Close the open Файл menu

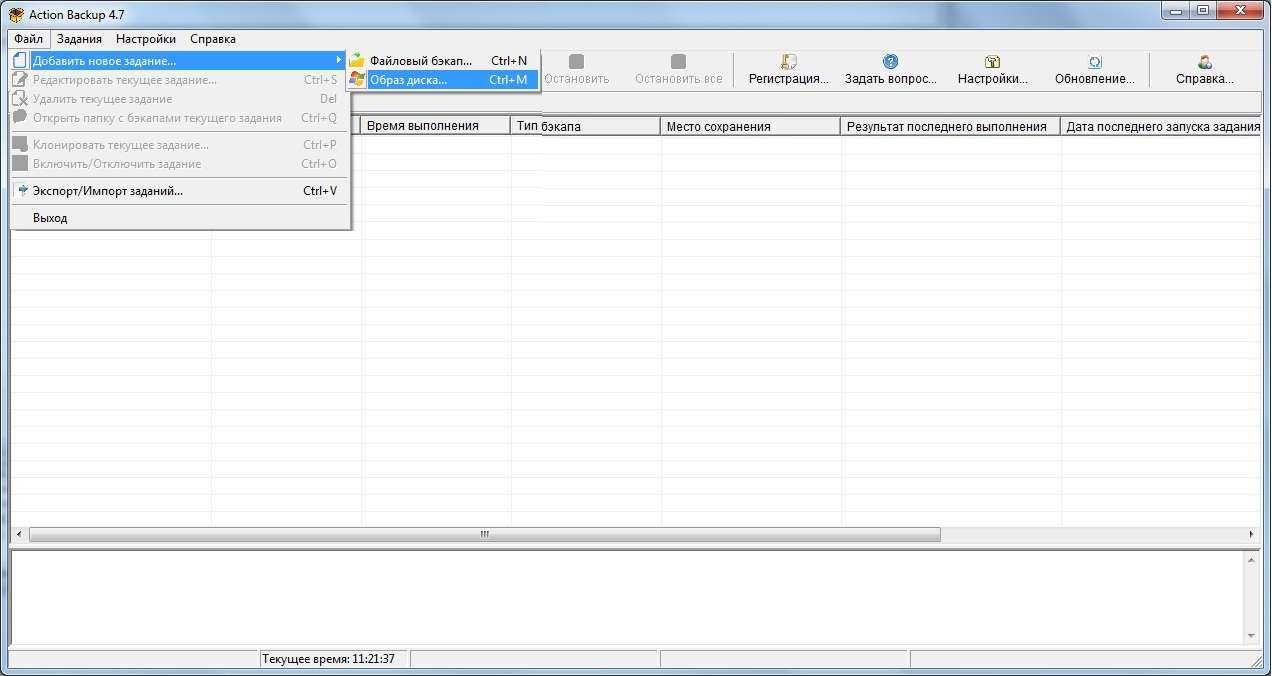[28, 39]
